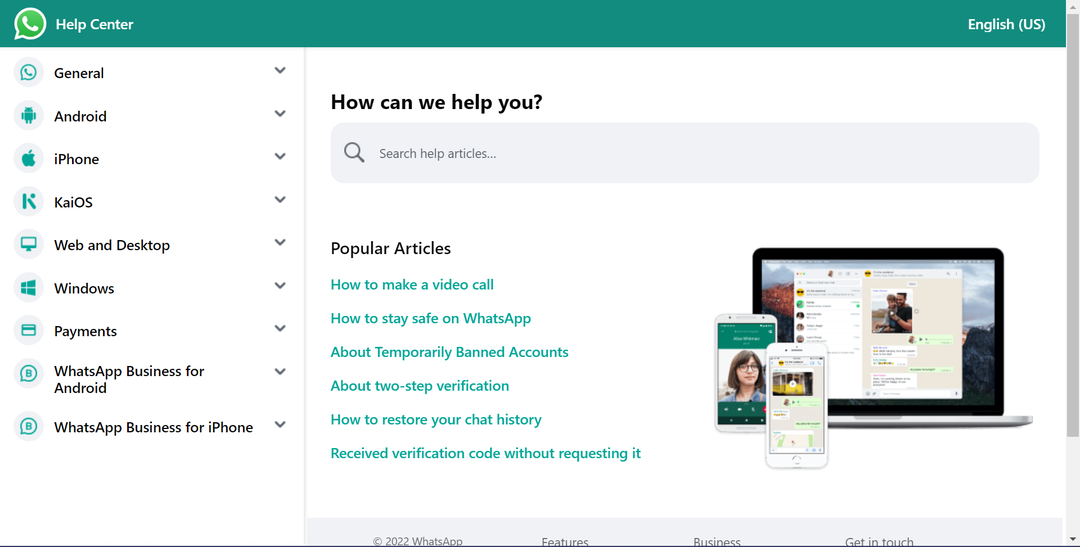Image resolution: width=1080 pixels, height=547 pixels.
Task: Open the Windows help category
Action: coord(84,289)
